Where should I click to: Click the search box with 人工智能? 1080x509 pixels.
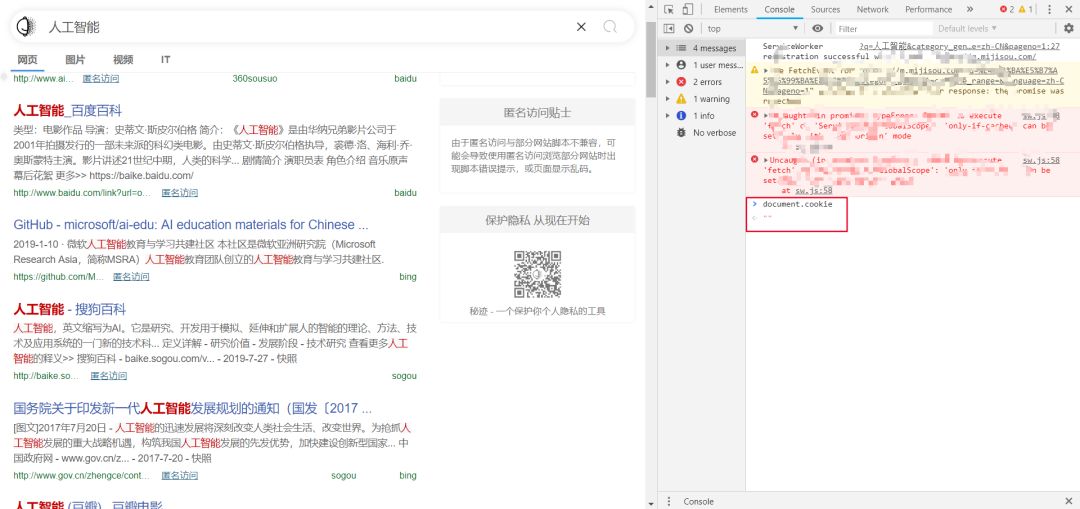(x=307, y=27)
